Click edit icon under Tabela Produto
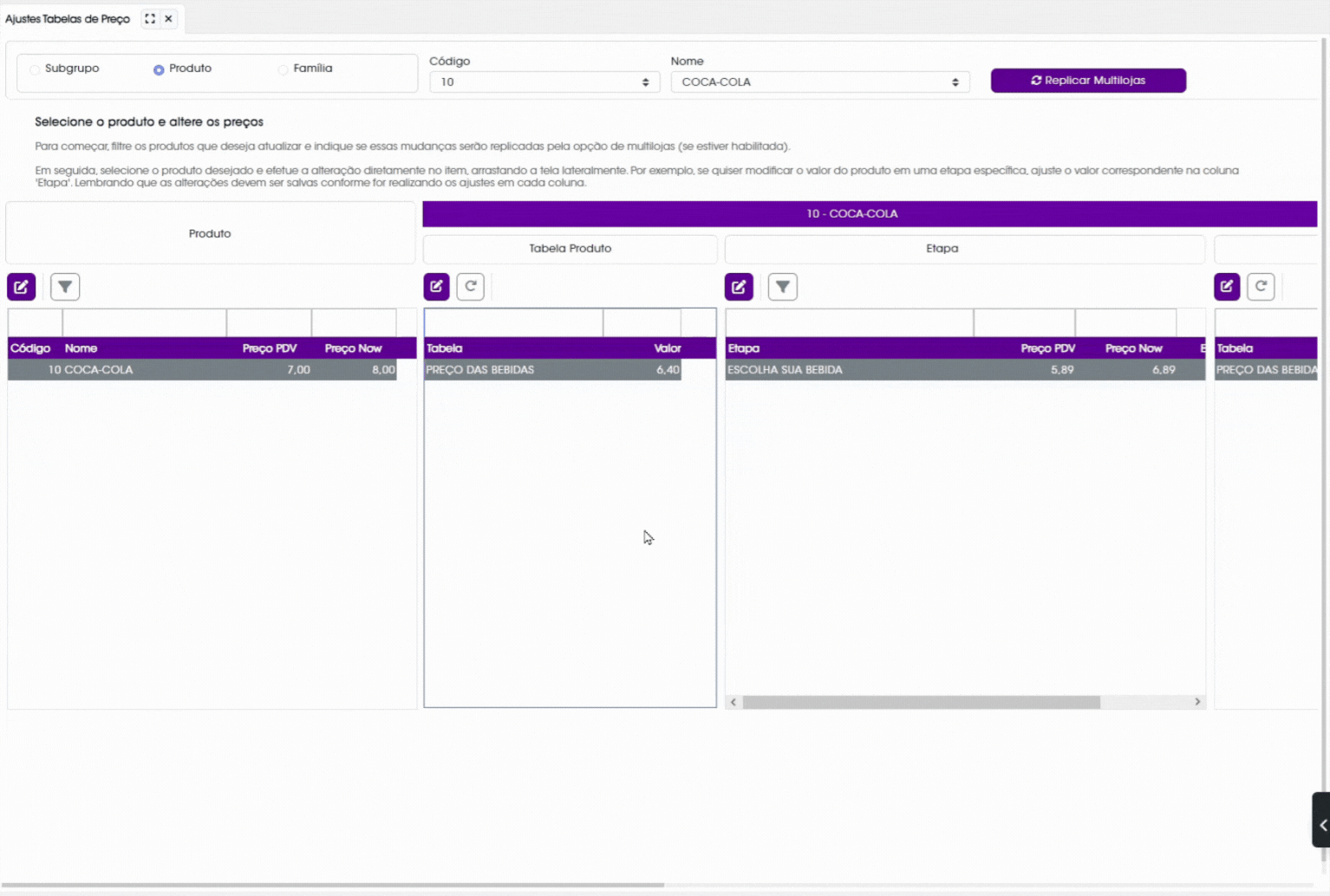 click(x=437, y=287)
